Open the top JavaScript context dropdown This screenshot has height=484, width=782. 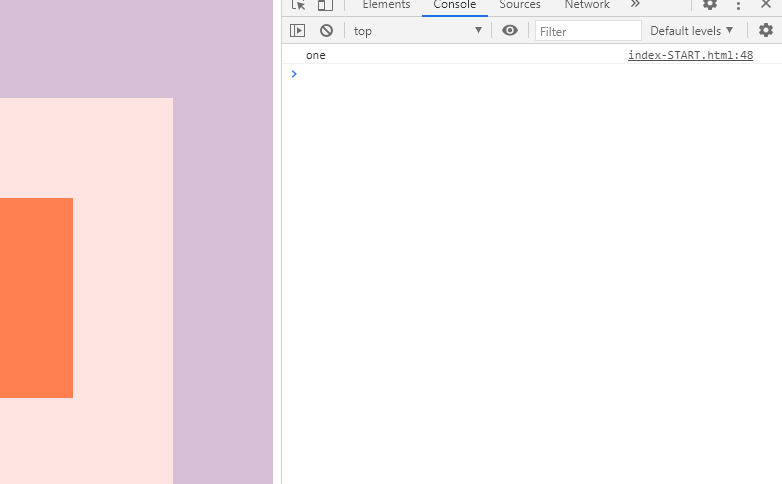[x=417, y=31]
